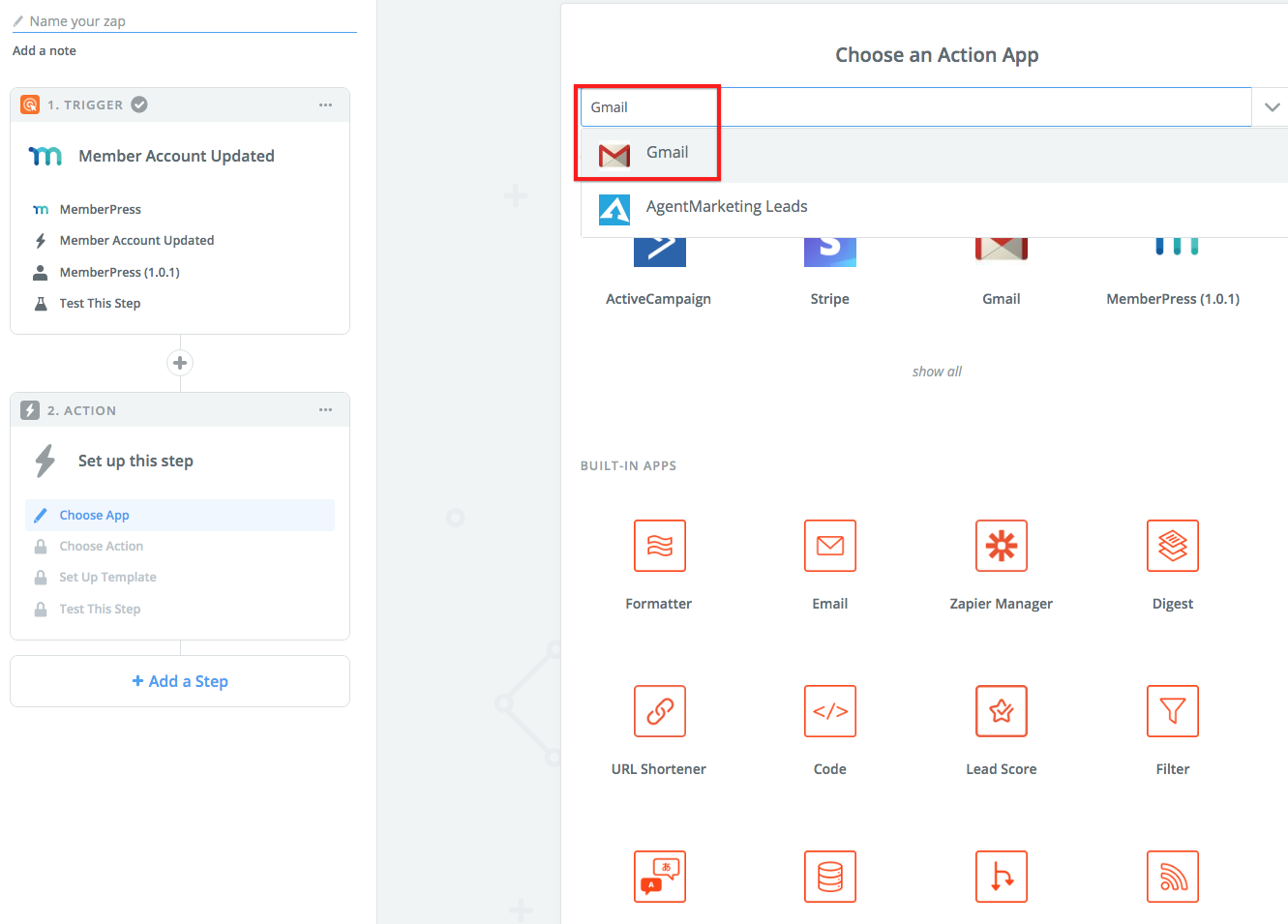Click the Add a note link
The width and height of the screenshot is (1288, 924).
pos(44,50)
